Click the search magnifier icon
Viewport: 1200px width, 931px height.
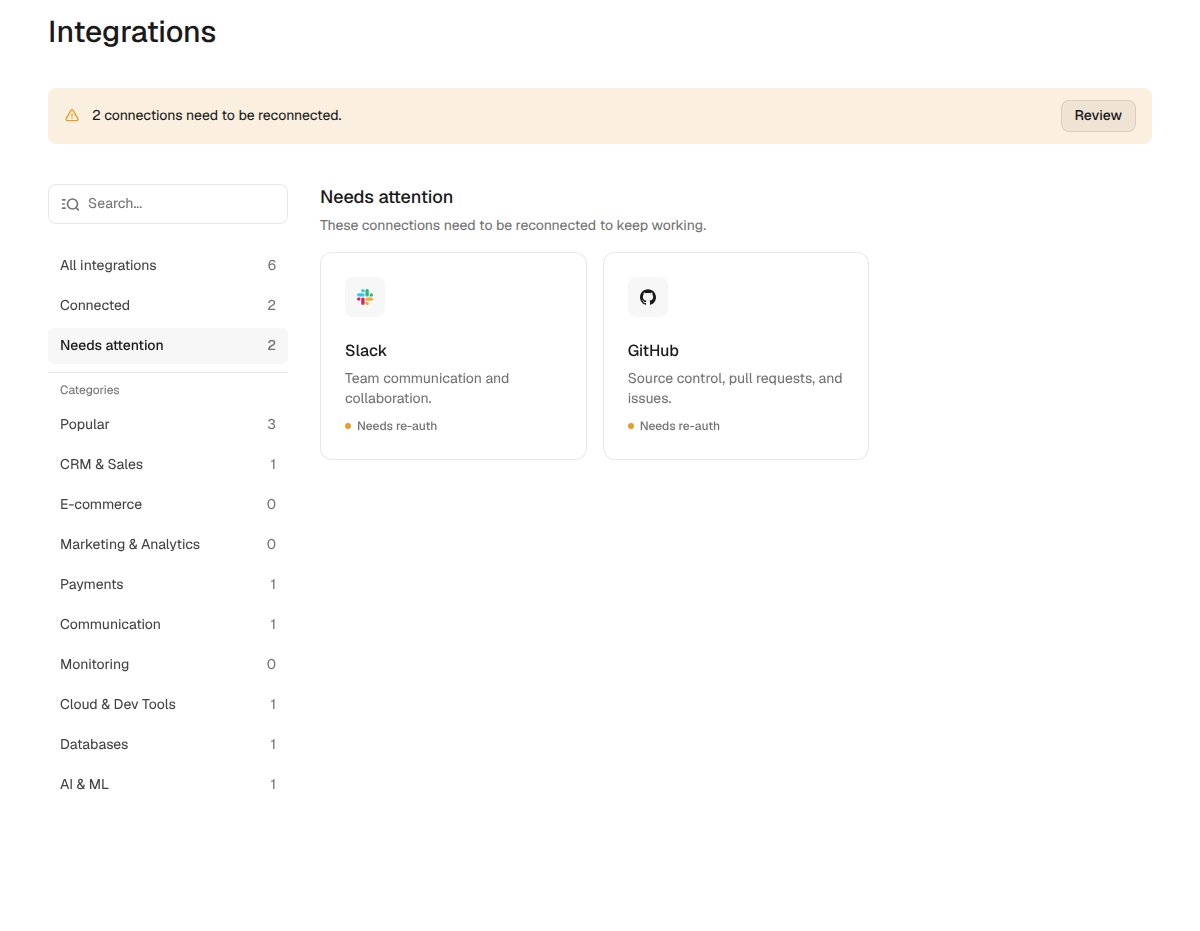click(x=70, y=204)
